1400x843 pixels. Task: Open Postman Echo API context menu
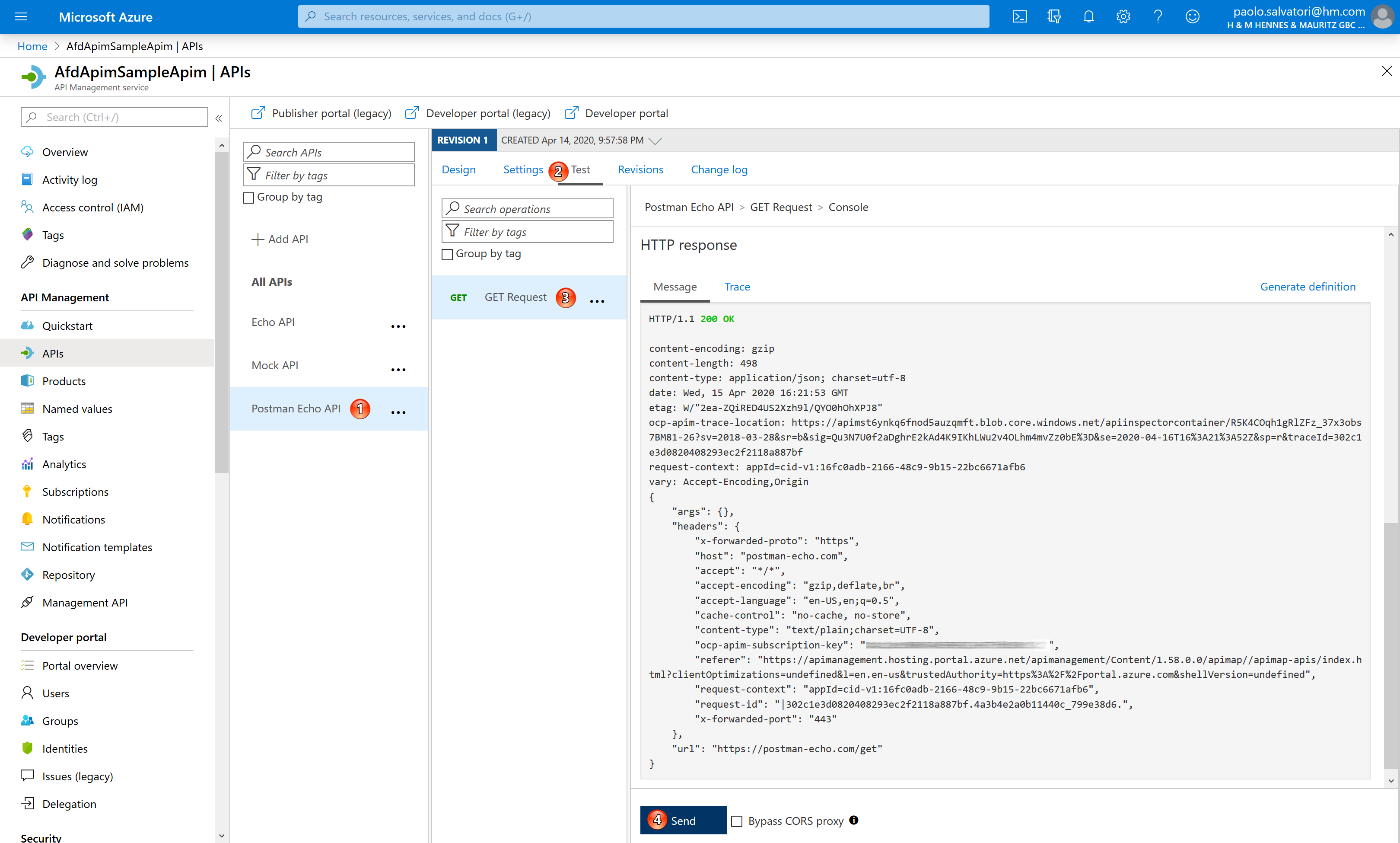point(398,412)
